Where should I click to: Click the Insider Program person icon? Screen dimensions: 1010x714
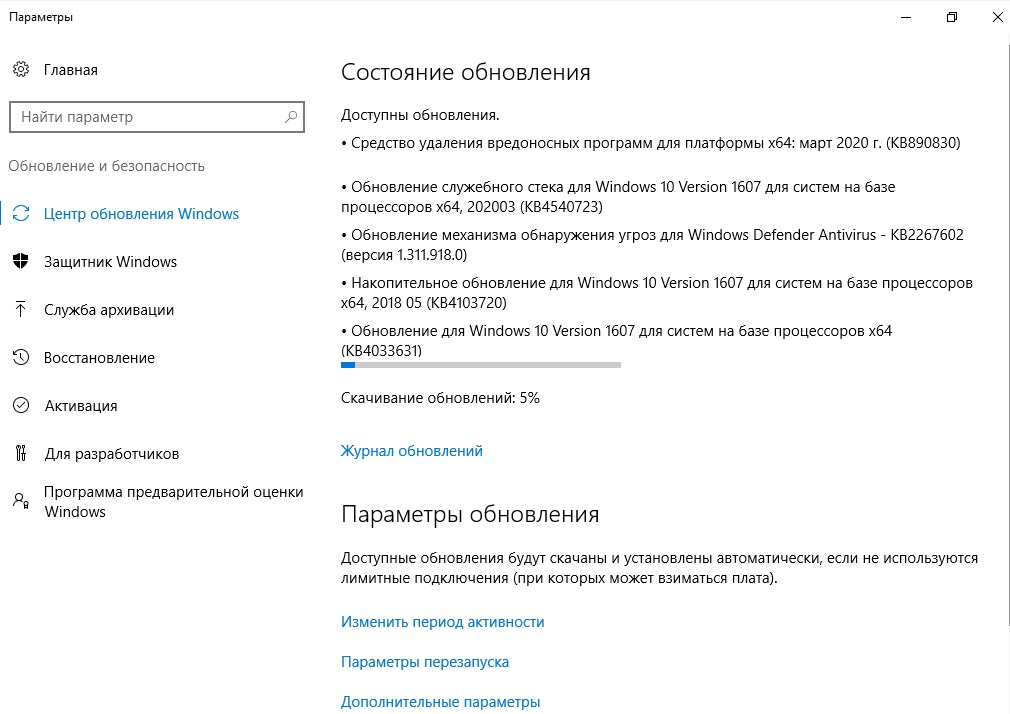pyautogui.click(x=21, y=501)
